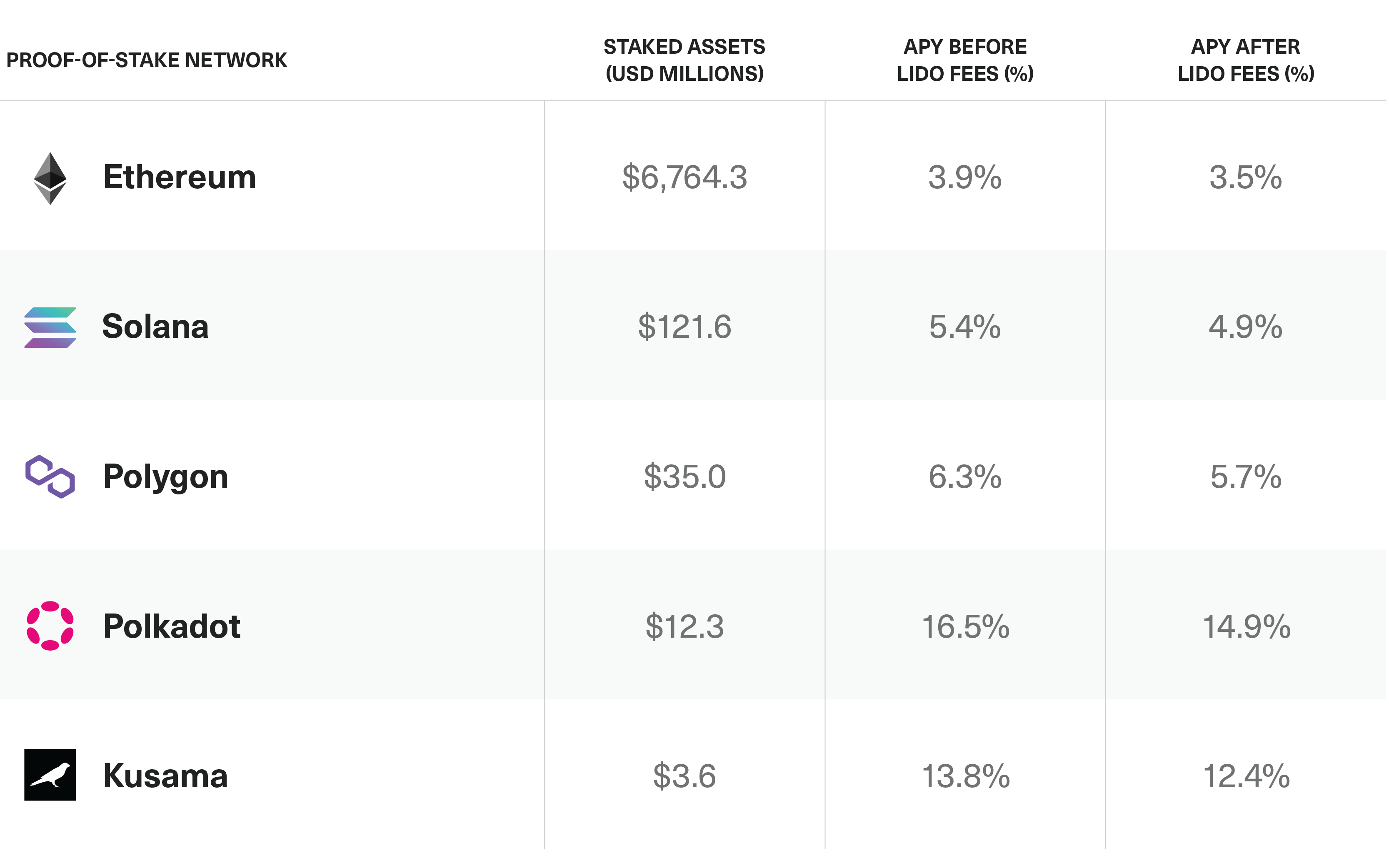Click the Kusama bird logo
Image resolution: width=1389 pixels, height=868 pixels.
click(50, 775)
